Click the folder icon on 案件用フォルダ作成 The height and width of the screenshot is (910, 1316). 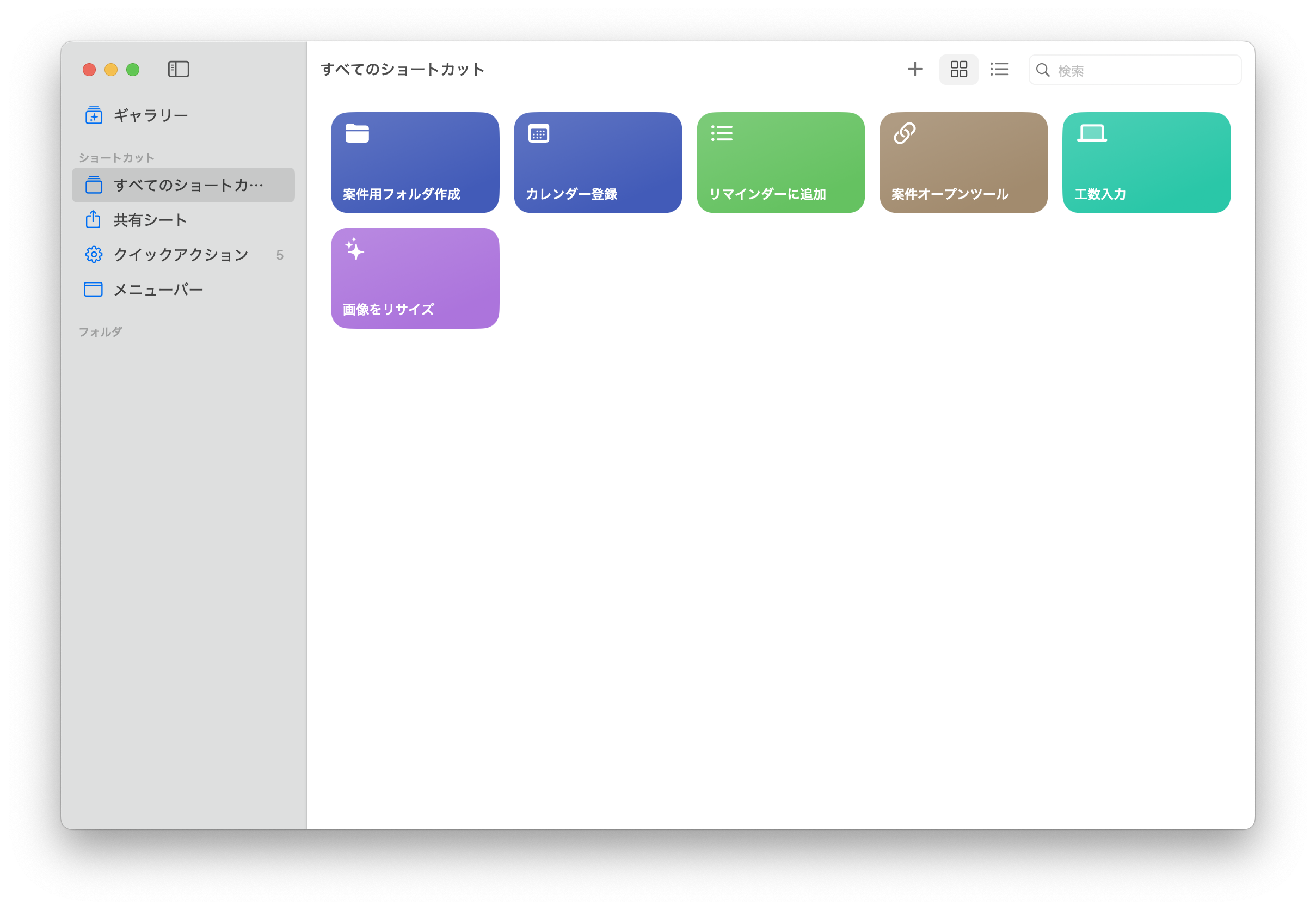pos(357,133)
